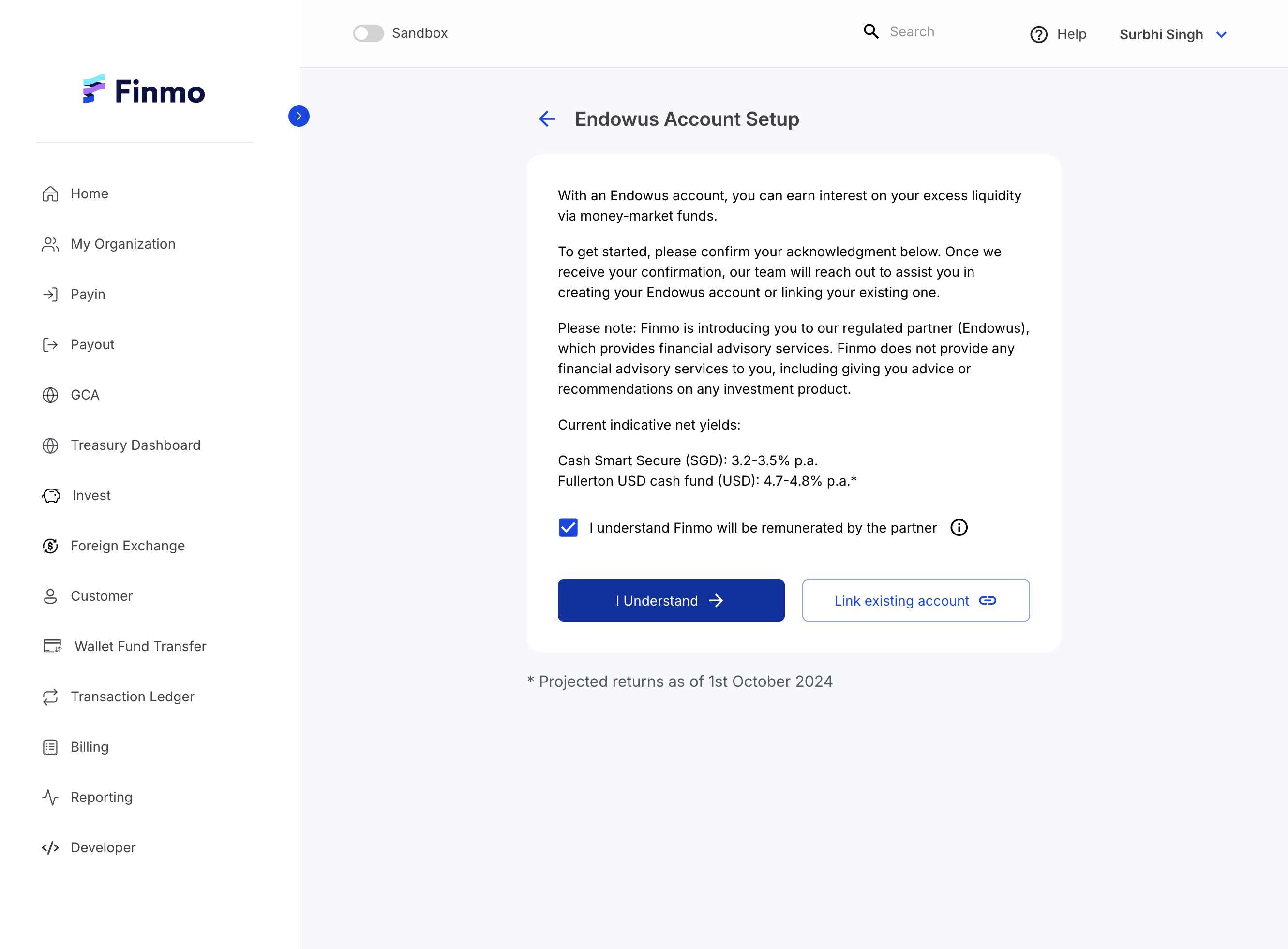Image resolution: width=1288 pixels, height=949 pixels.
Task: Click the Help question mark icon
Action: coord(1039,34)
